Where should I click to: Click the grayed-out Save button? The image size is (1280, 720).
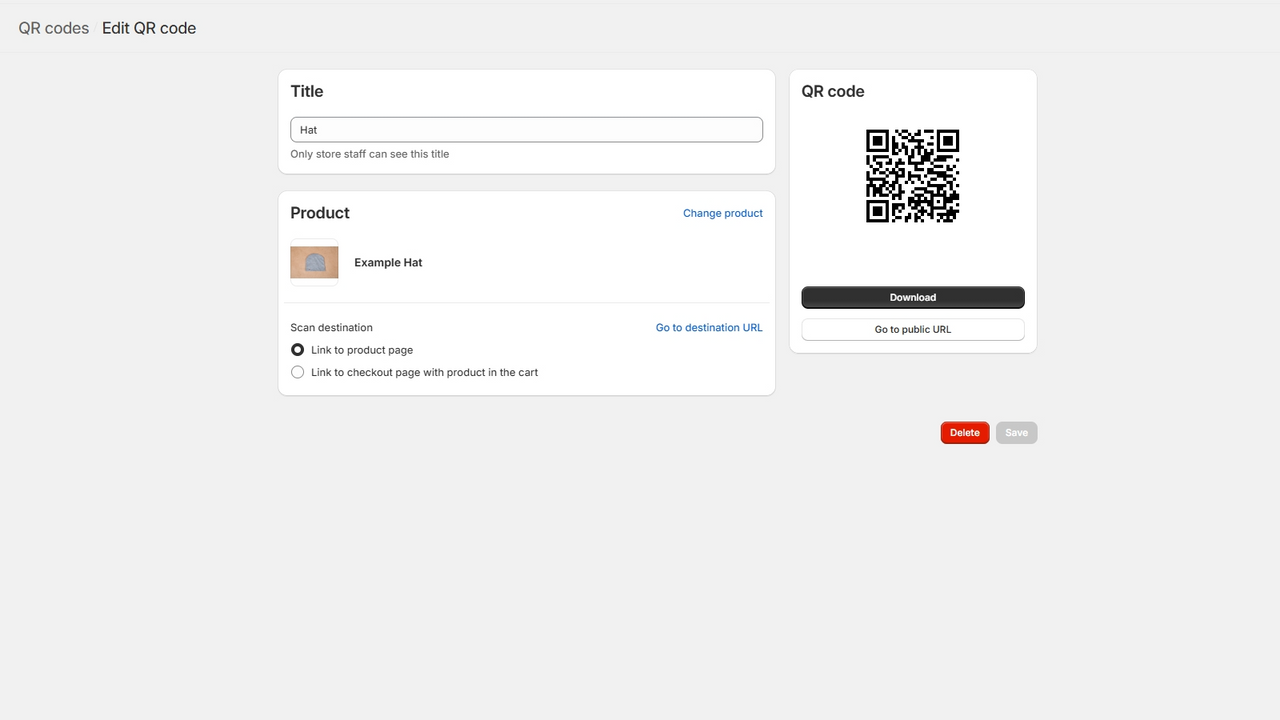(x=1016, y=433)
